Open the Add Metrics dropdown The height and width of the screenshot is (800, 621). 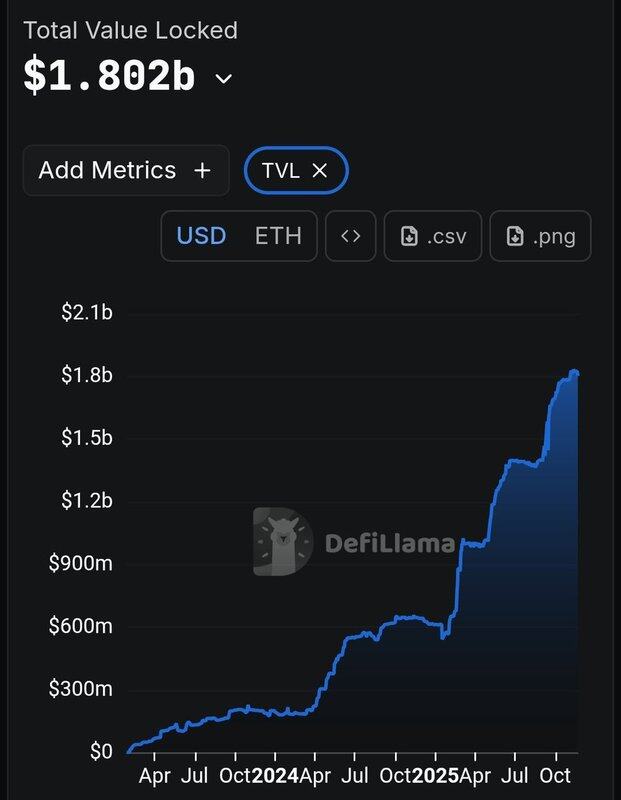[x=125, y=170]
